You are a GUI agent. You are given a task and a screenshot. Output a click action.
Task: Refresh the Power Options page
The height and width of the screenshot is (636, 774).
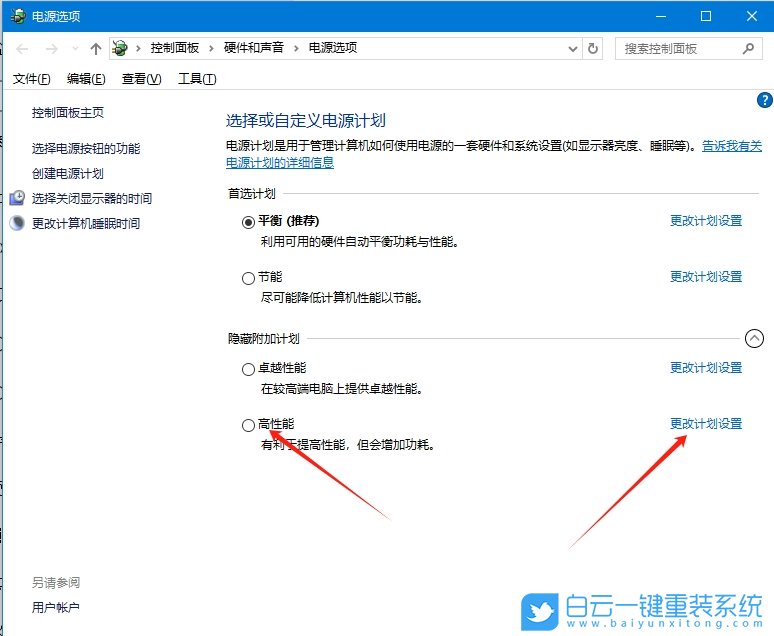[x=593, y=48]
